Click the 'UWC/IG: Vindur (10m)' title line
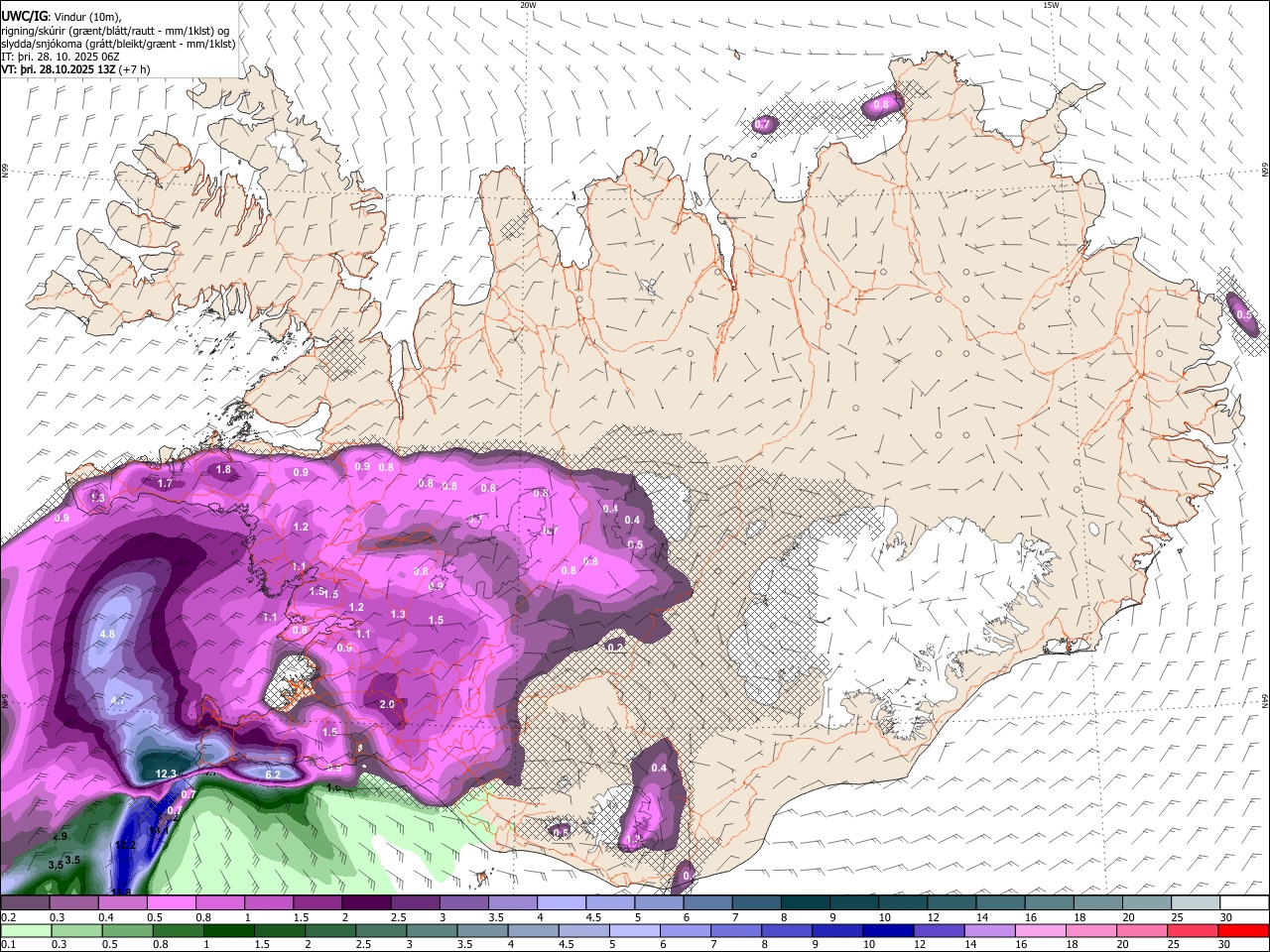Screen dimensions: 1270x952 coord(62,16)
